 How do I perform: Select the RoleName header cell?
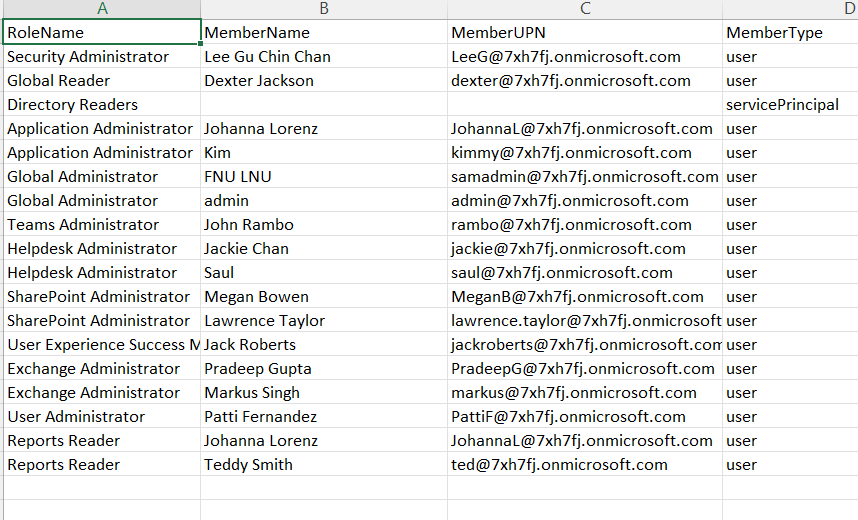(102, 32)
